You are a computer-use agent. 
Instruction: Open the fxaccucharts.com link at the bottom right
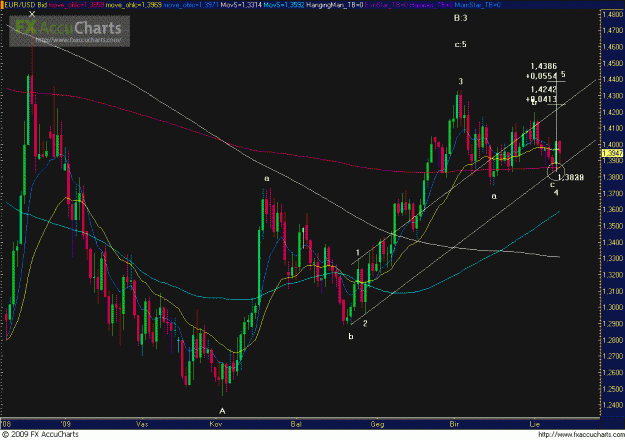click(580, 434)
